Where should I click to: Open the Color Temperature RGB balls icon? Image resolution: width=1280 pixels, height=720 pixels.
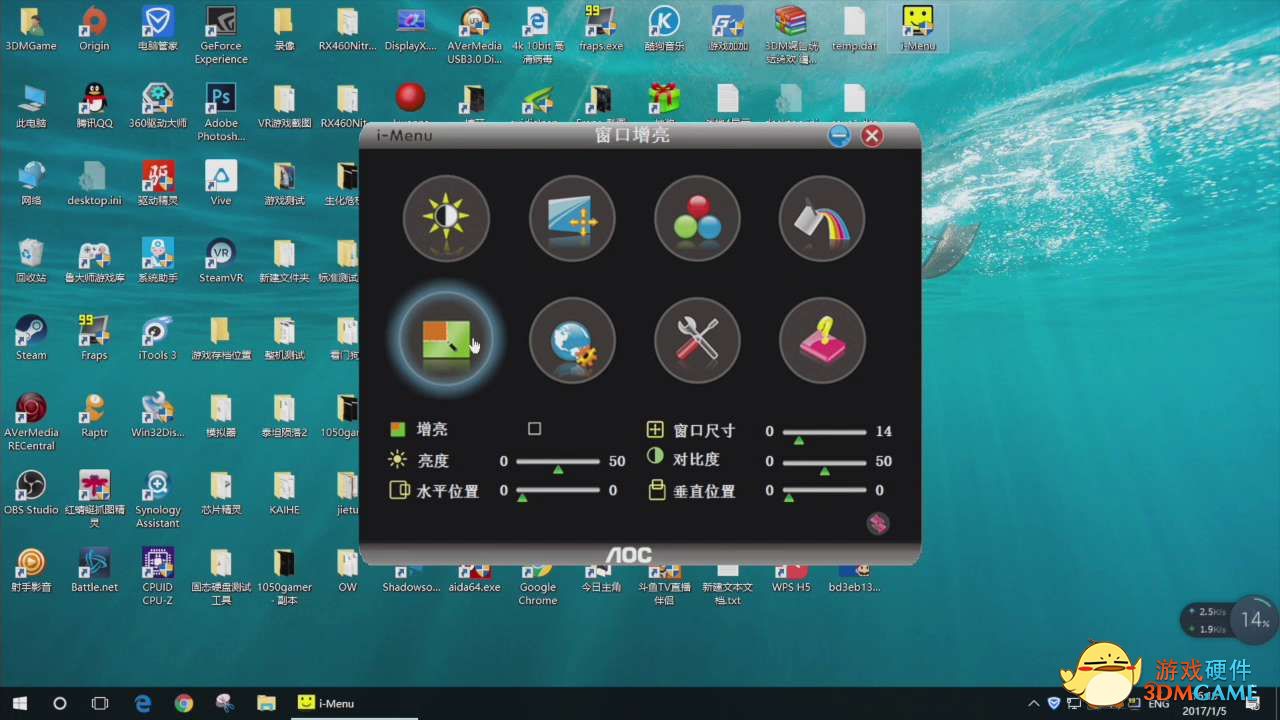(x=697, y=219)
